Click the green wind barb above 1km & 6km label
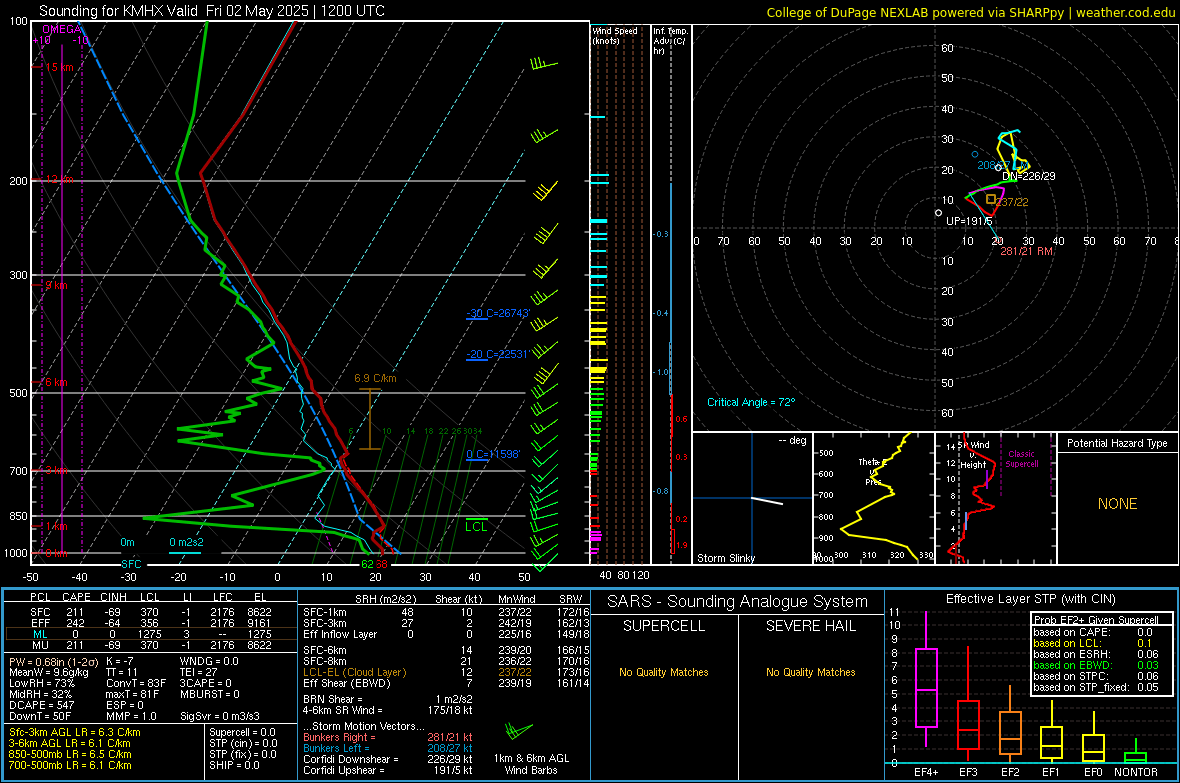This screenshot has height=783, width=1180. 518,731
